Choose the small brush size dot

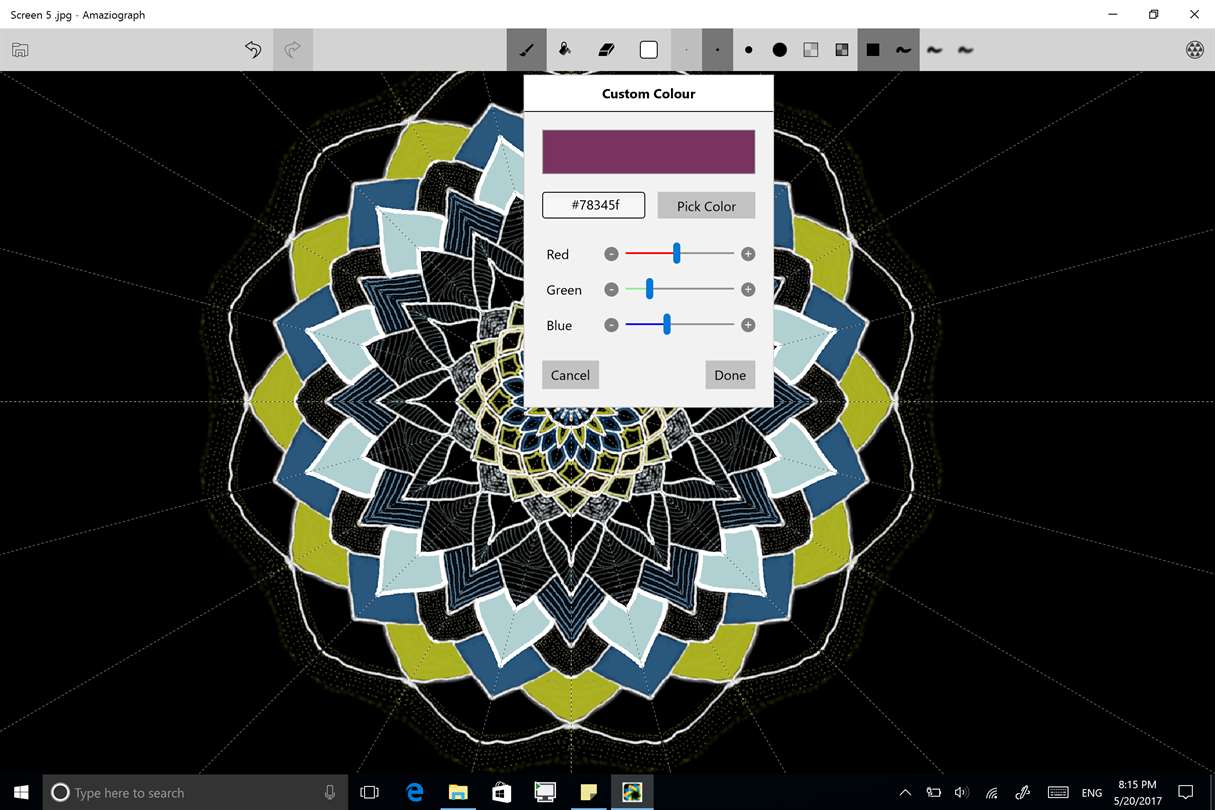[717, 50]
